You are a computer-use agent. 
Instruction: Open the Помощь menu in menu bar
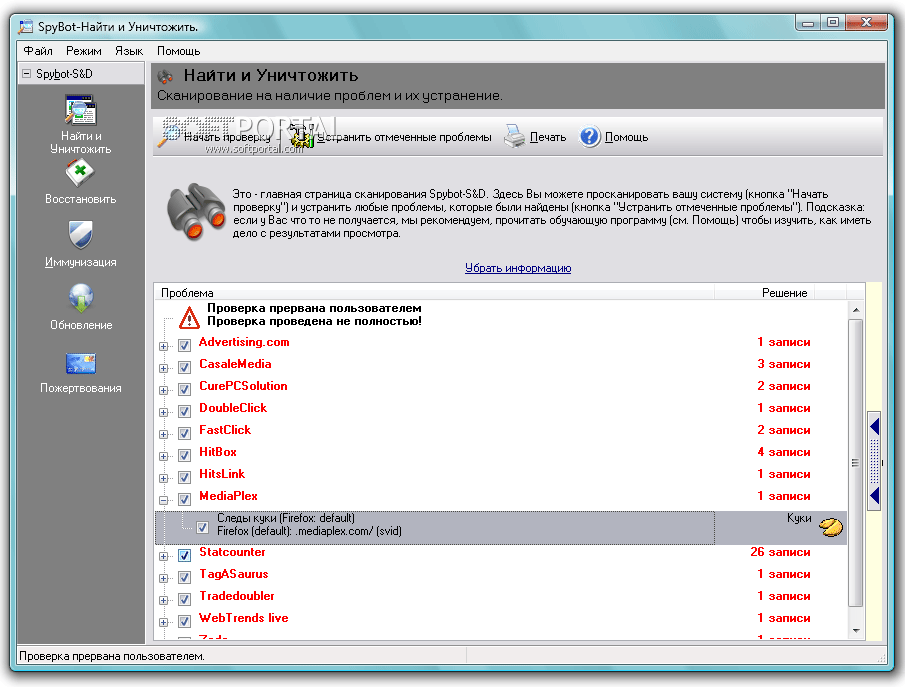point(178,51)
